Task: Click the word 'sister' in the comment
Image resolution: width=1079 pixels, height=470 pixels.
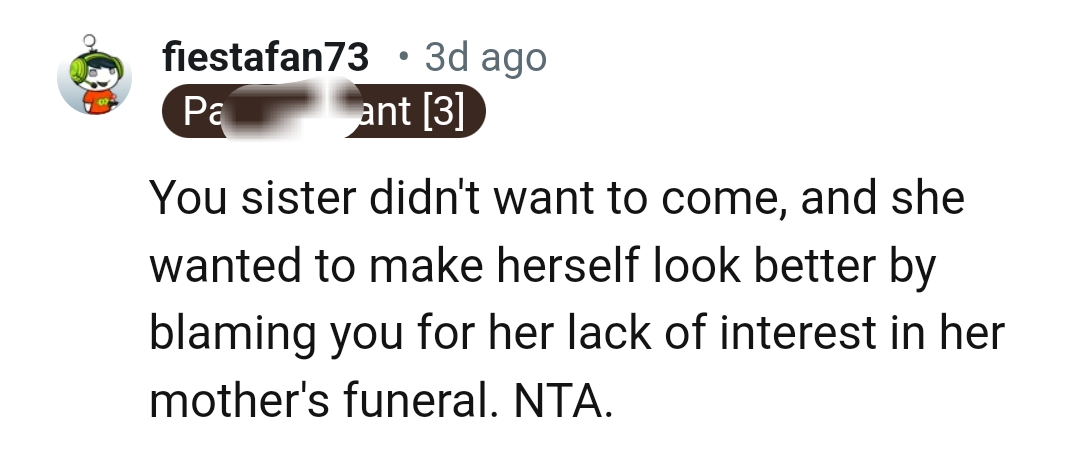Action: (299, 197)
